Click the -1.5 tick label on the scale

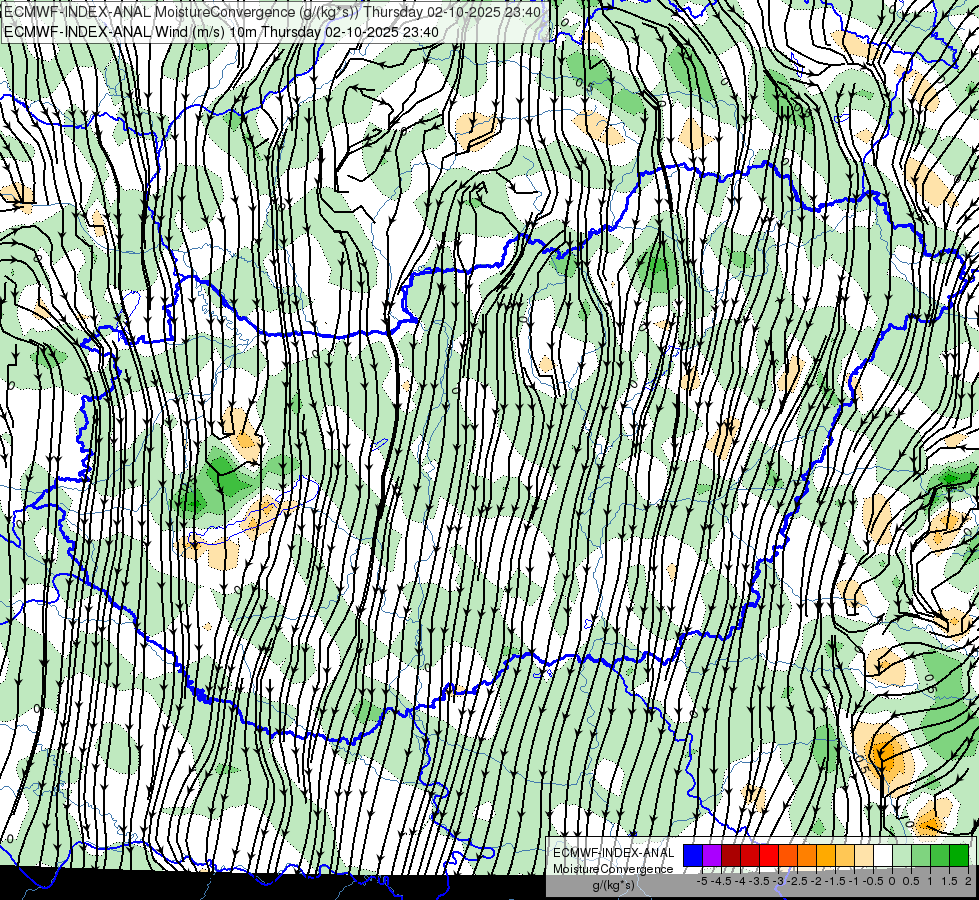coord(835,881)
